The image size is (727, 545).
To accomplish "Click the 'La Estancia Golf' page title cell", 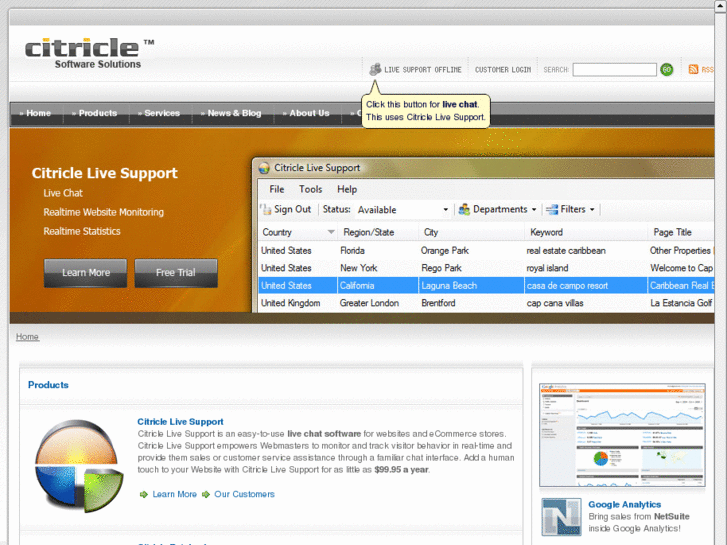I will pyautogui.click(x=681, y=303).
